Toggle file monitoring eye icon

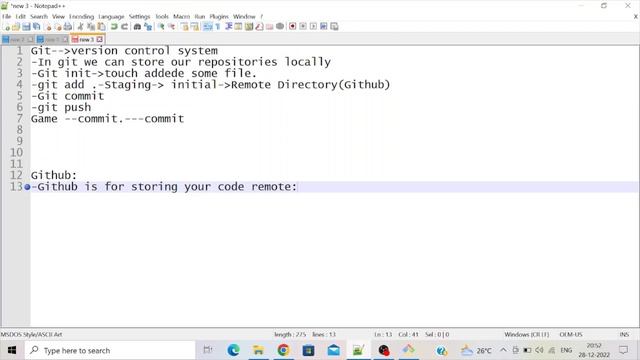(x=280, y=27)
